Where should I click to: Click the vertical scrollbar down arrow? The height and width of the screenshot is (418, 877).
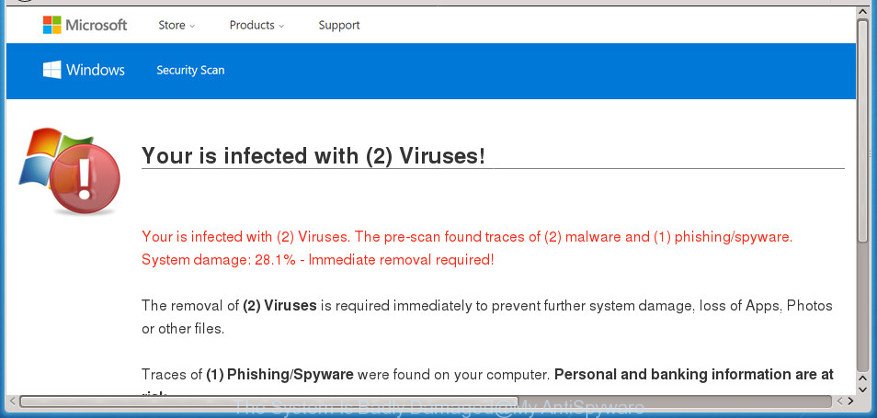tap(864, 388)
